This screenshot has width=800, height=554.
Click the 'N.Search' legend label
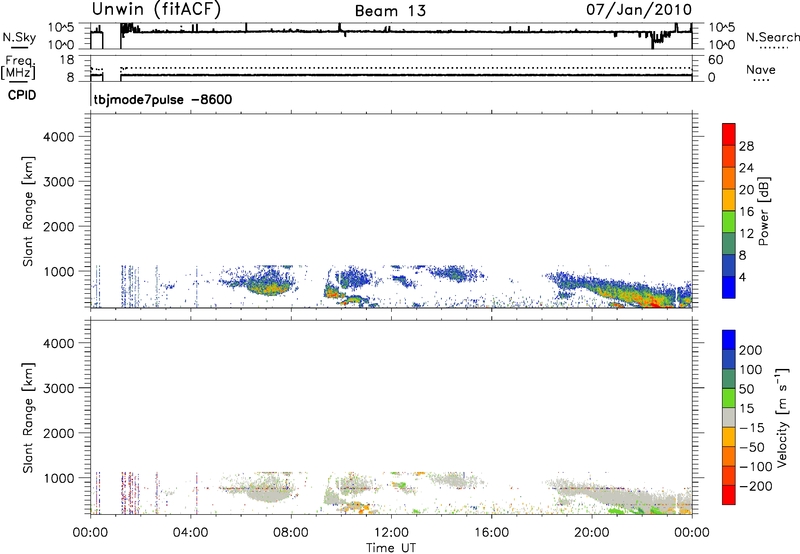click(x=773, y=37)
